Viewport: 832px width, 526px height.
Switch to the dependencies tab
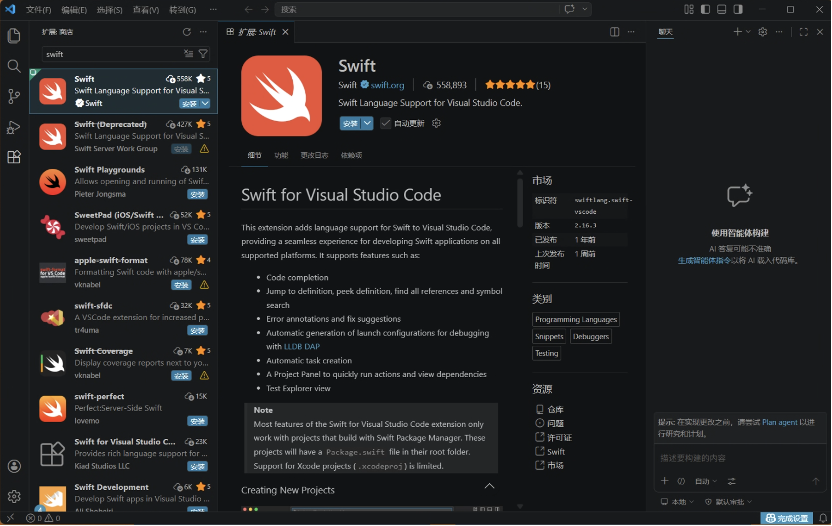pos(351,155)
